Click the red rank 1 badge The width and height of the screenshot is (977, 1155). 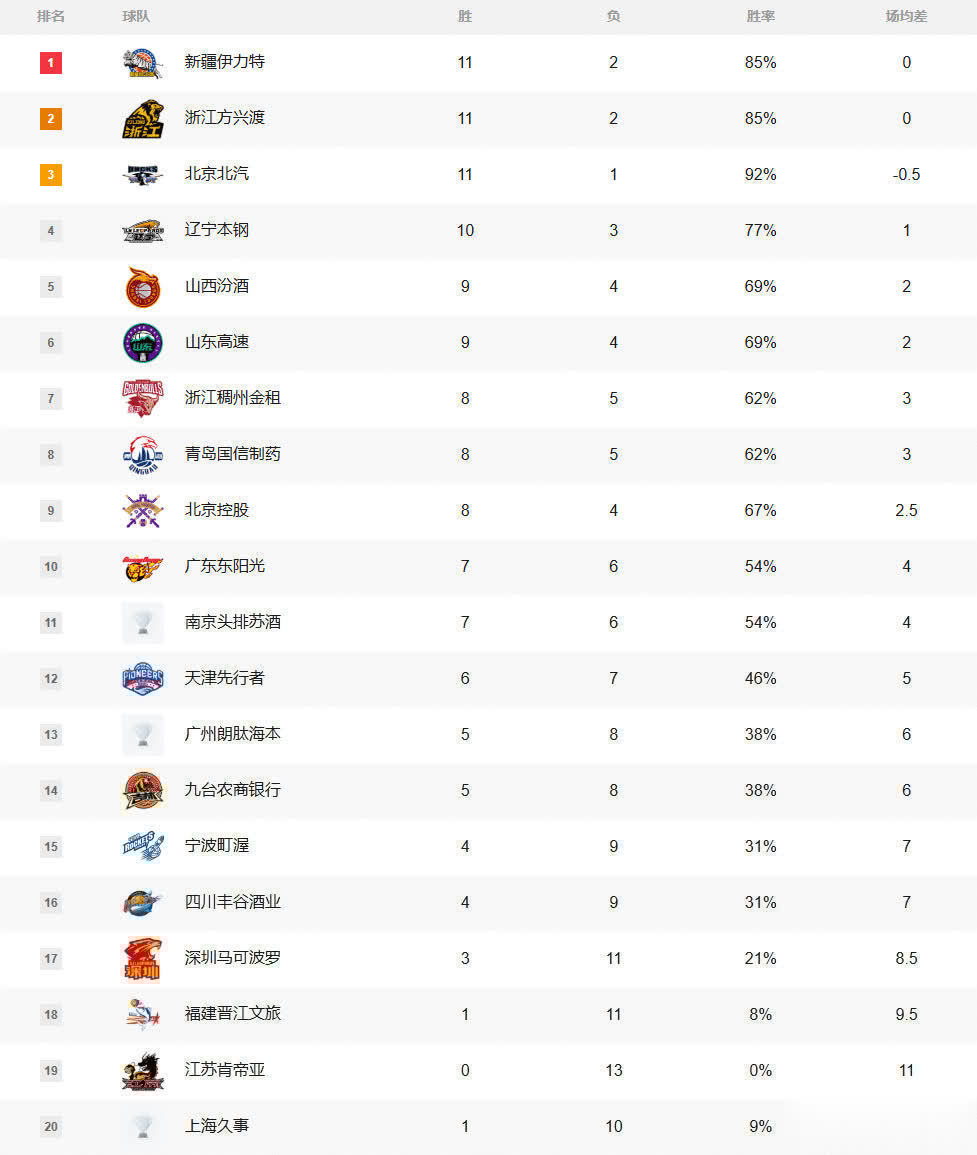(x=51, y=63)
